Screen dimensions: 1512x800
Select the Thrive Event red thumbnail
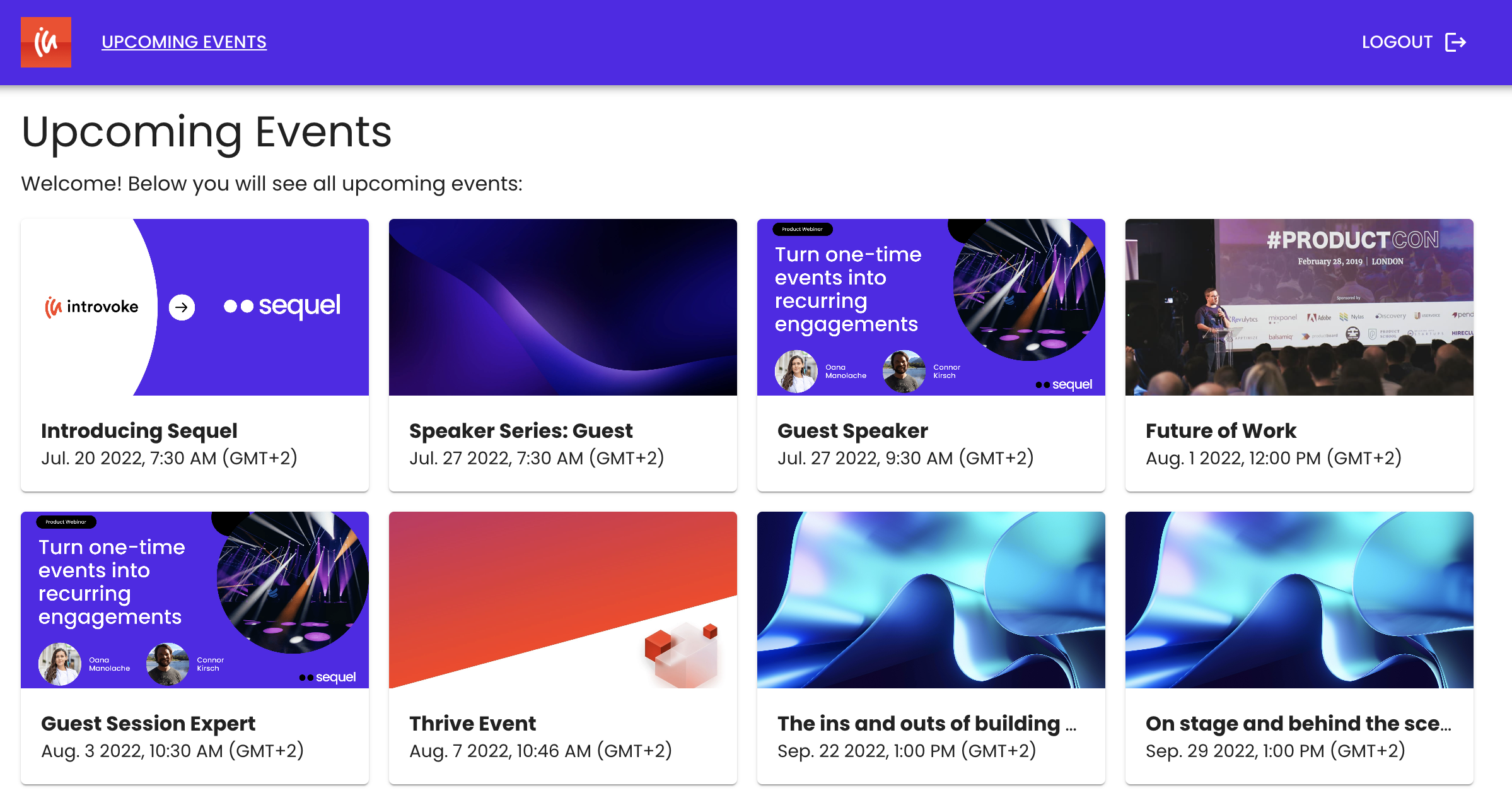point(562,599)
